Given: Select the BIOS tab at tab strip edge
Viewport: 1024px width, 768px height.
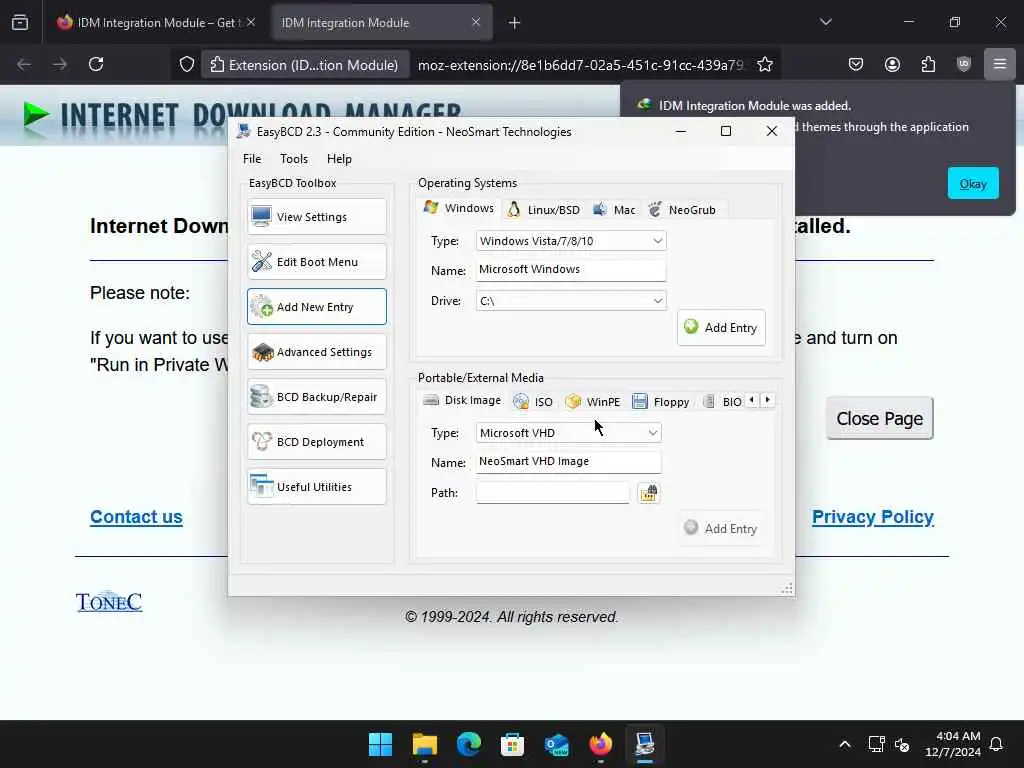Looking at the screenshot, I should click(722, 402).
